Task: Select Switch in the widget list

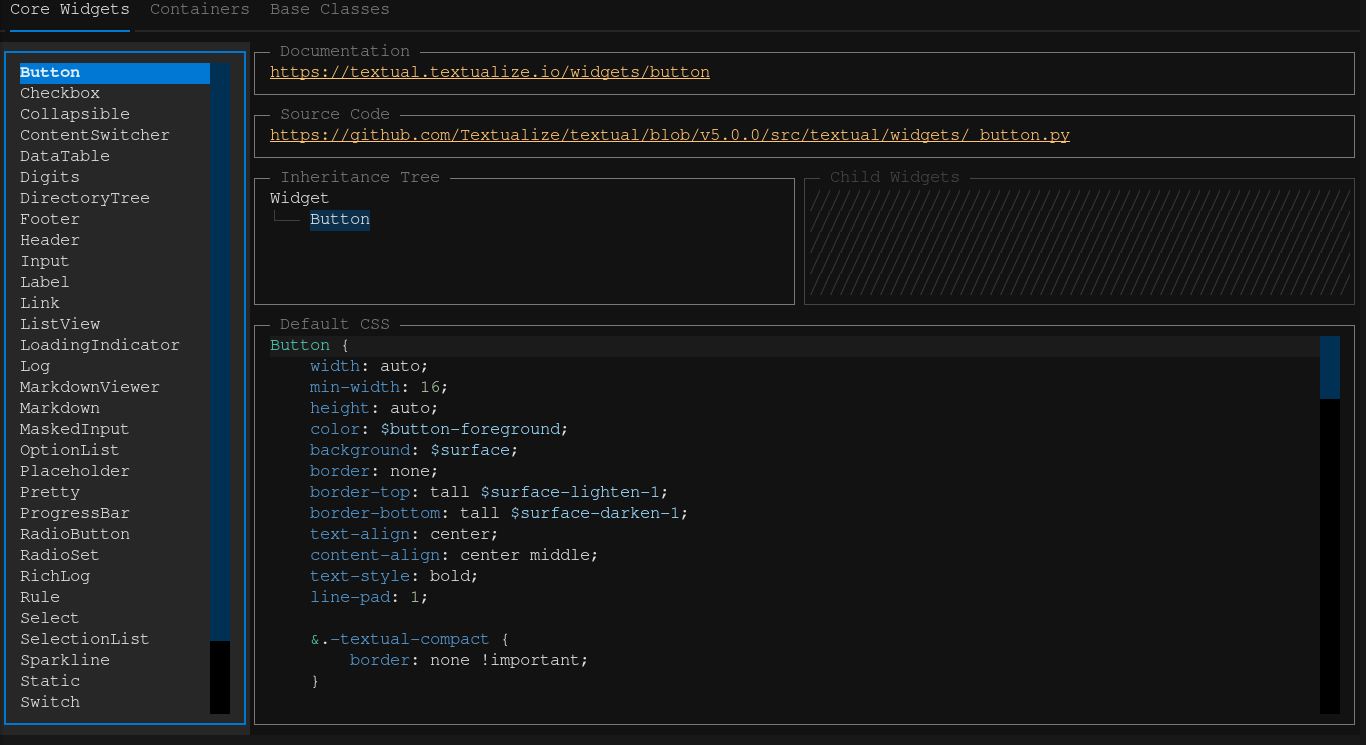Action: click(x=50, y=701)
